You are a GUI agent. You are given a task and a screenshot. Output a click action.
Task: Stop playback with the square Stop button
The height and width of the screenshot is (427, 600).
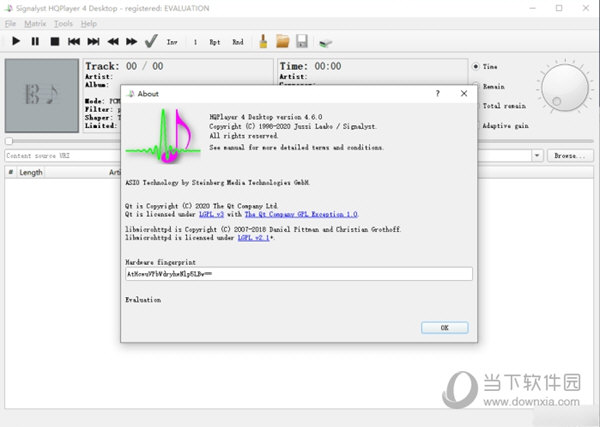[55, 41]
